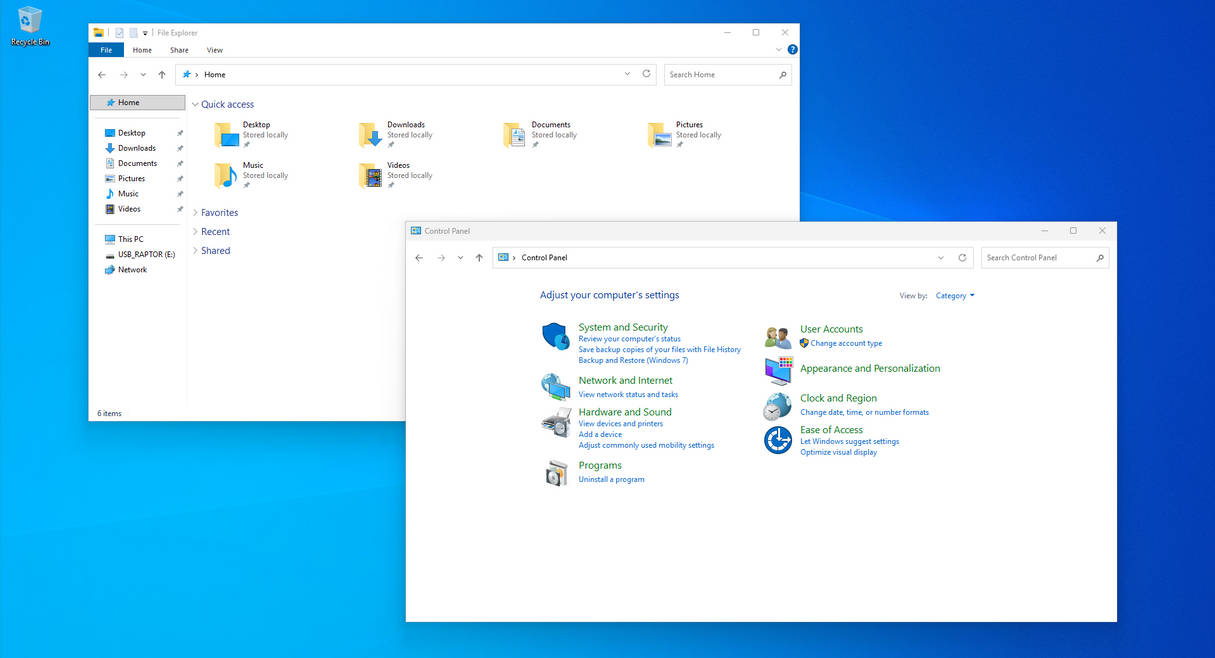Open the Recycle Bin desktop icon
The width and height of the screenshot is (1215, 658).
click(x=30, y=26)
